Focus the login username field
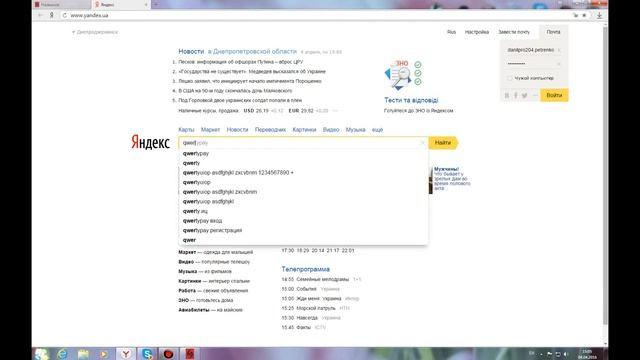The width and height of the screenshot is (640, 360). pyautogui.click(x=534, y=50)
